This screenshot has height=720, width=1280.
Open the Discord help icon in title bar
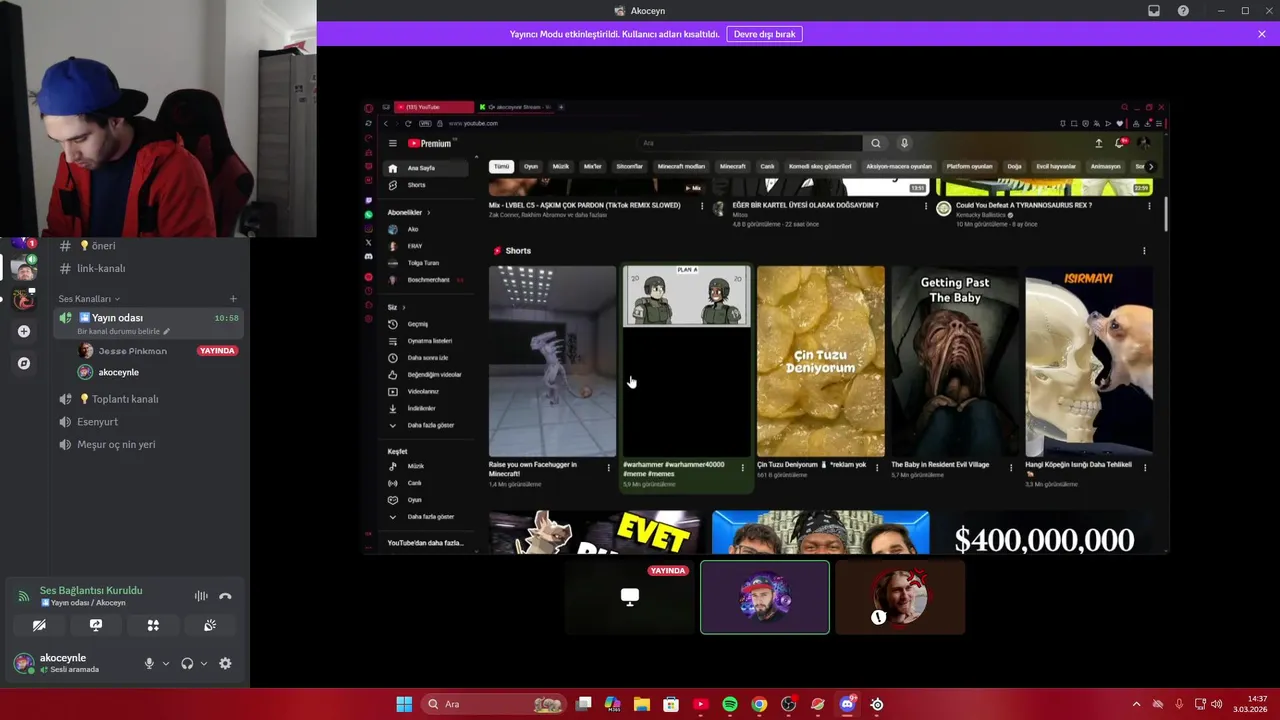pos(1183,11)
